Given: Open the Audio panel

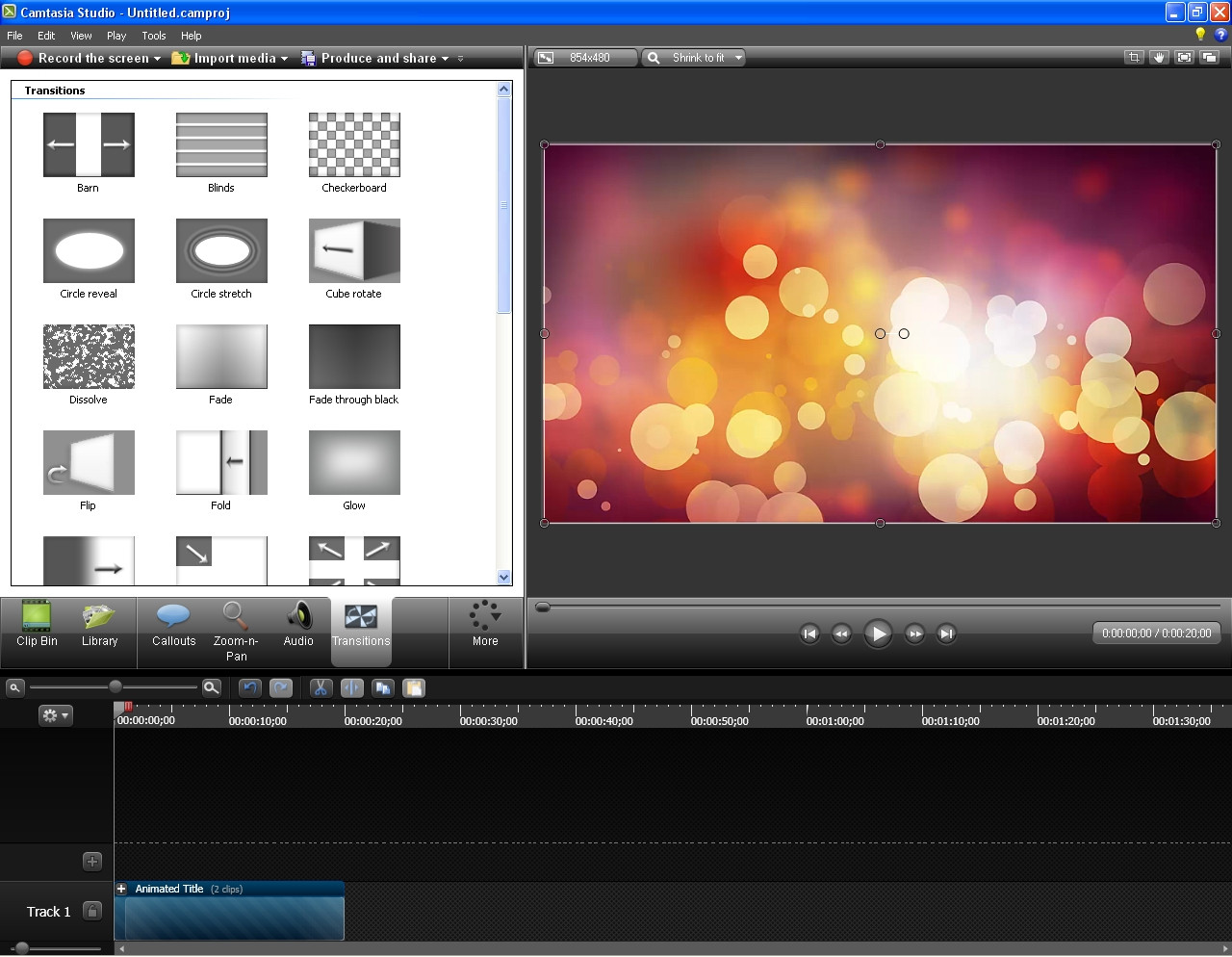Looking at the screenshot, I should [298, 626].
